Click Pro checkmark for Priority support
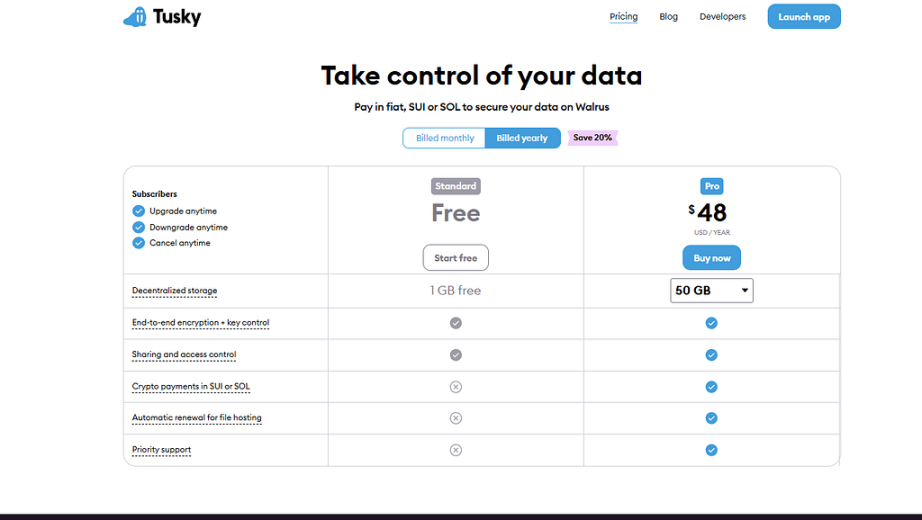922x520 pixels. pos(711,450)
